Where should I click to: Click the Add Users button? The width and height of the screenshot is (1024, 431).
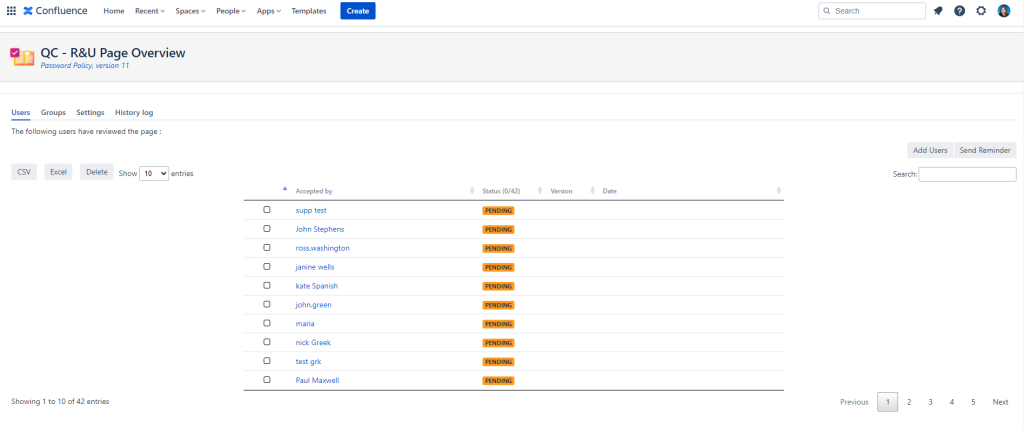[x=930, y=150]
